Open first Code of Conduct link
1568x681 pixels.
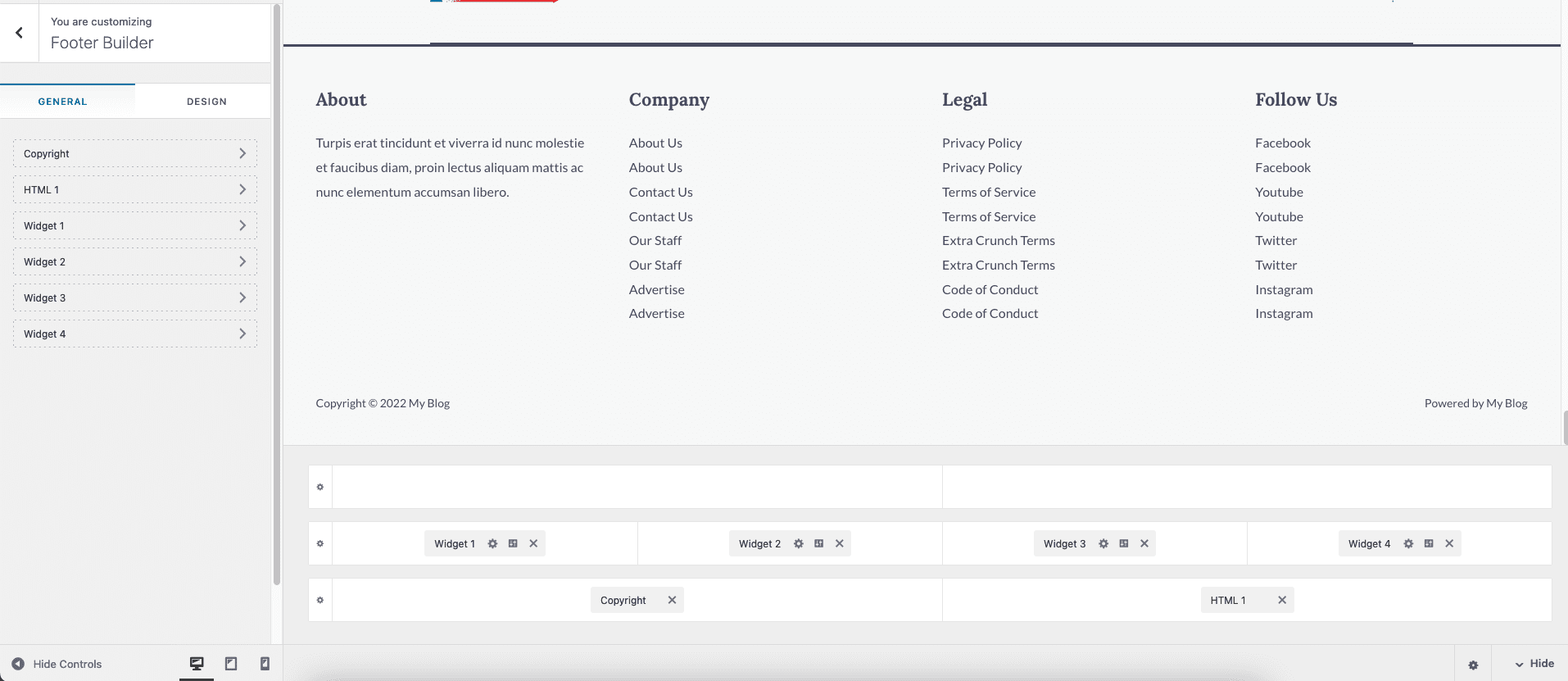pos(990,289)
